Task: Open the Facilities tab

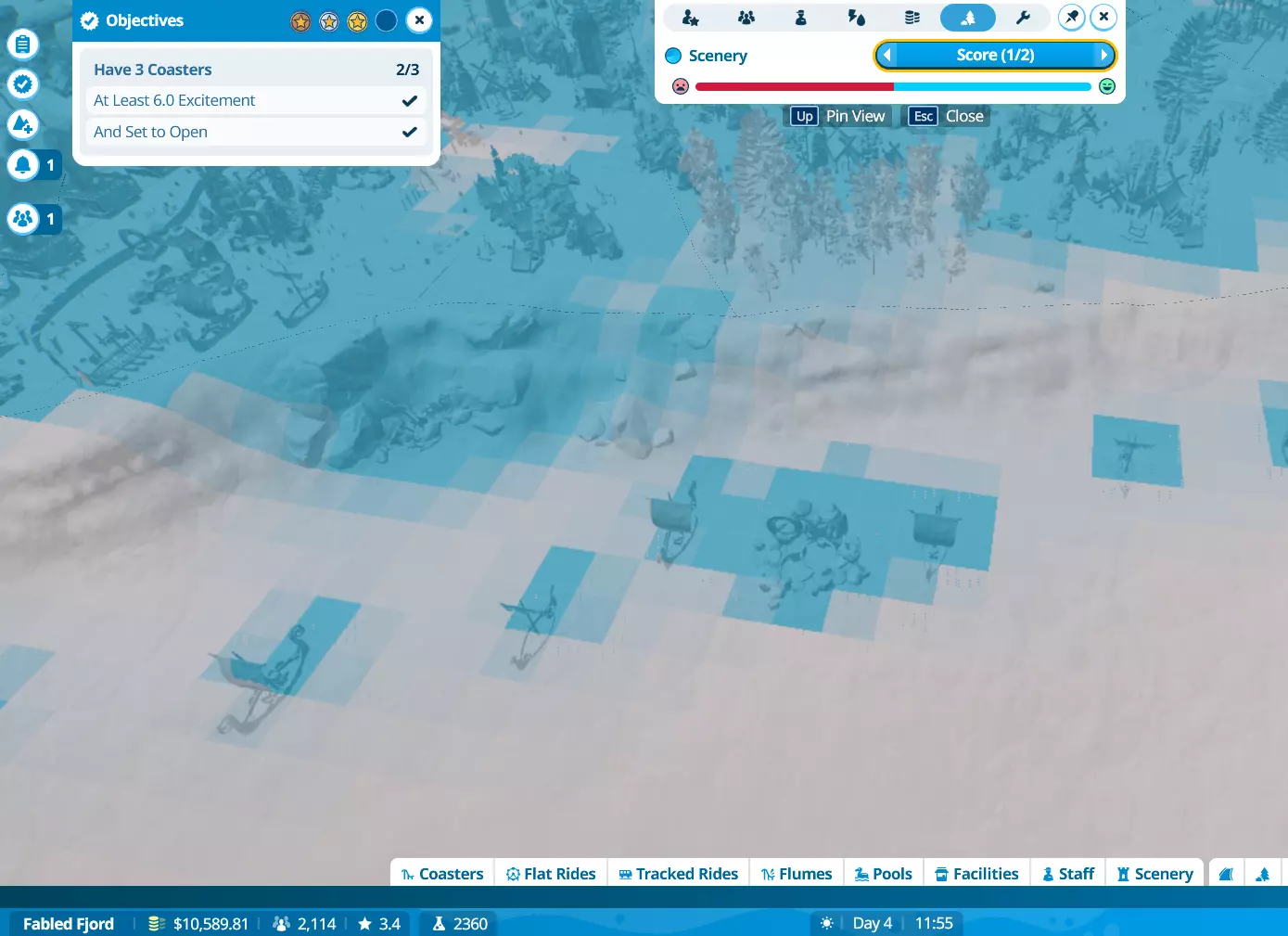Action: (x=976, y=874)
